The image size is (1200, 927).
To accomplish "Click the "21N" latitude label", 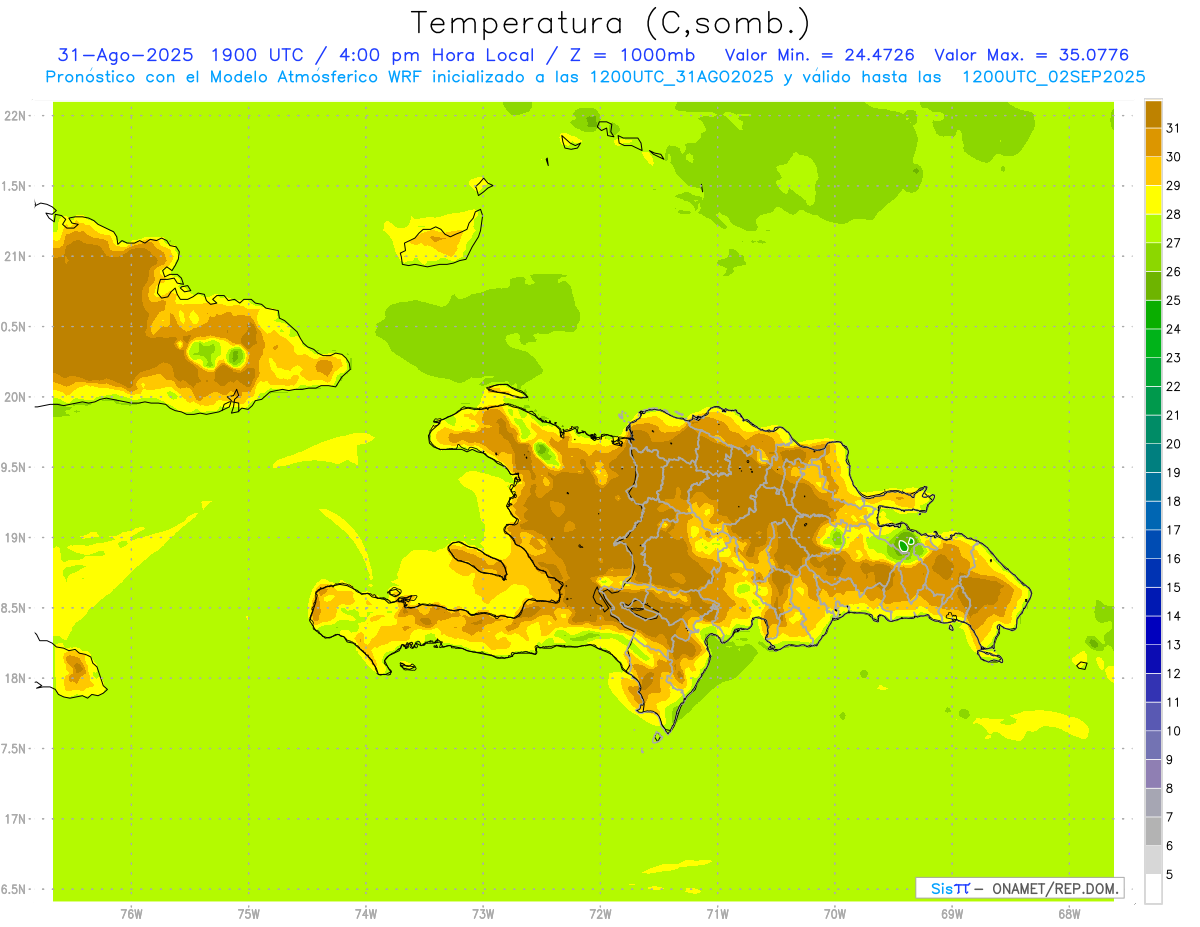I will point(14,257).
